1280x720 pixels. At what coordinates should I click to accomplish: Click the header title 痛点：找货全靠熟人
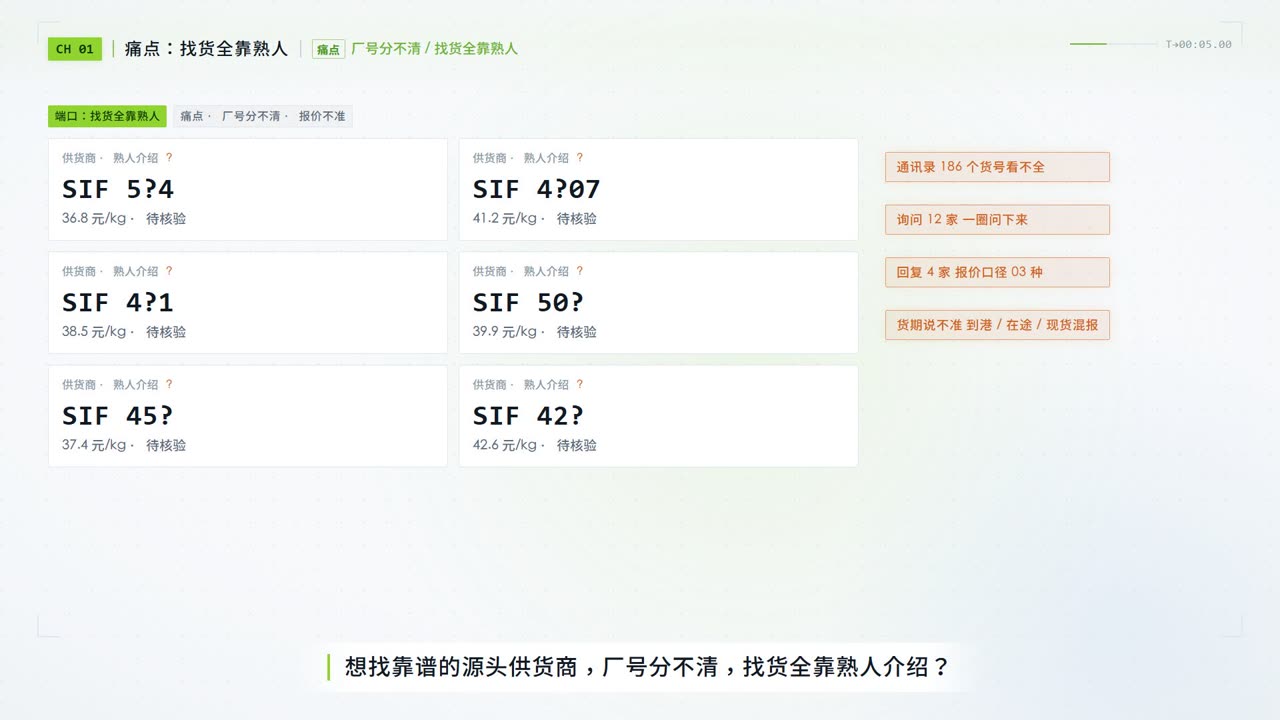[x=206, y=49]
